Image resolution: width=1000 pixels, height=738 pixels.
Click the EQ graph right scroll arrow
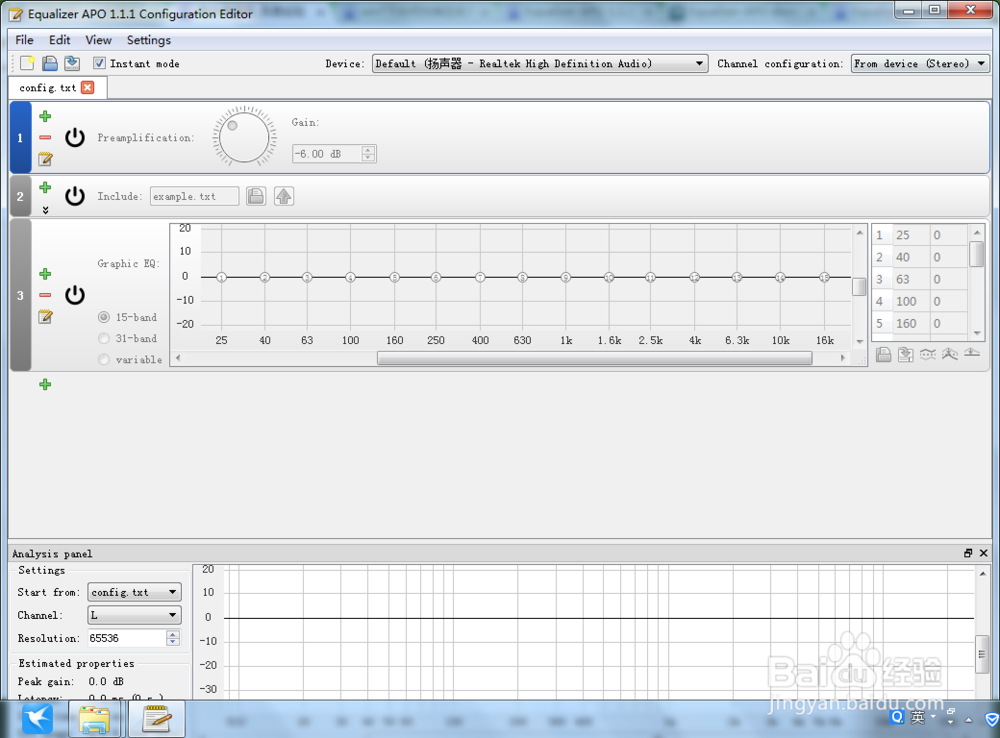pos(843,358)
